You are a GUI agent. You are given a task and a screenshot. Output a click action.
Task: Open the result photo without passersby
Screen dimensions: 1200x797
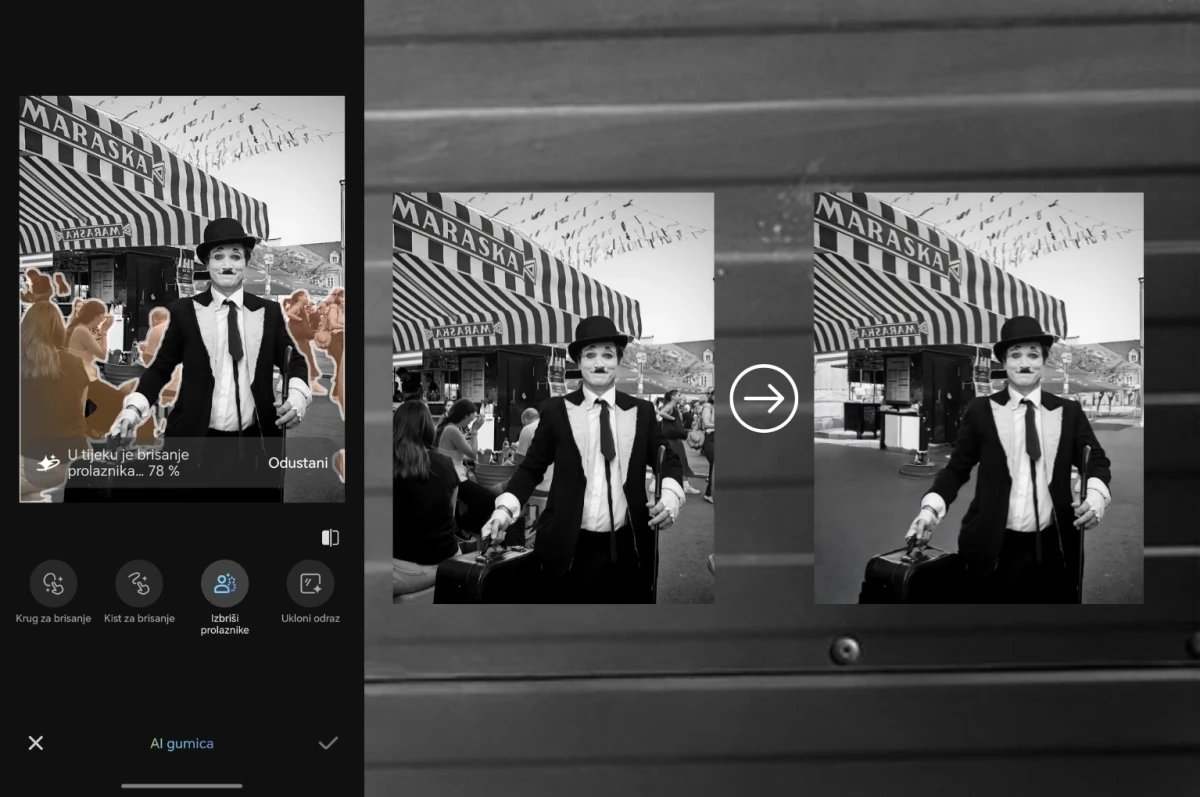(978, 398)
